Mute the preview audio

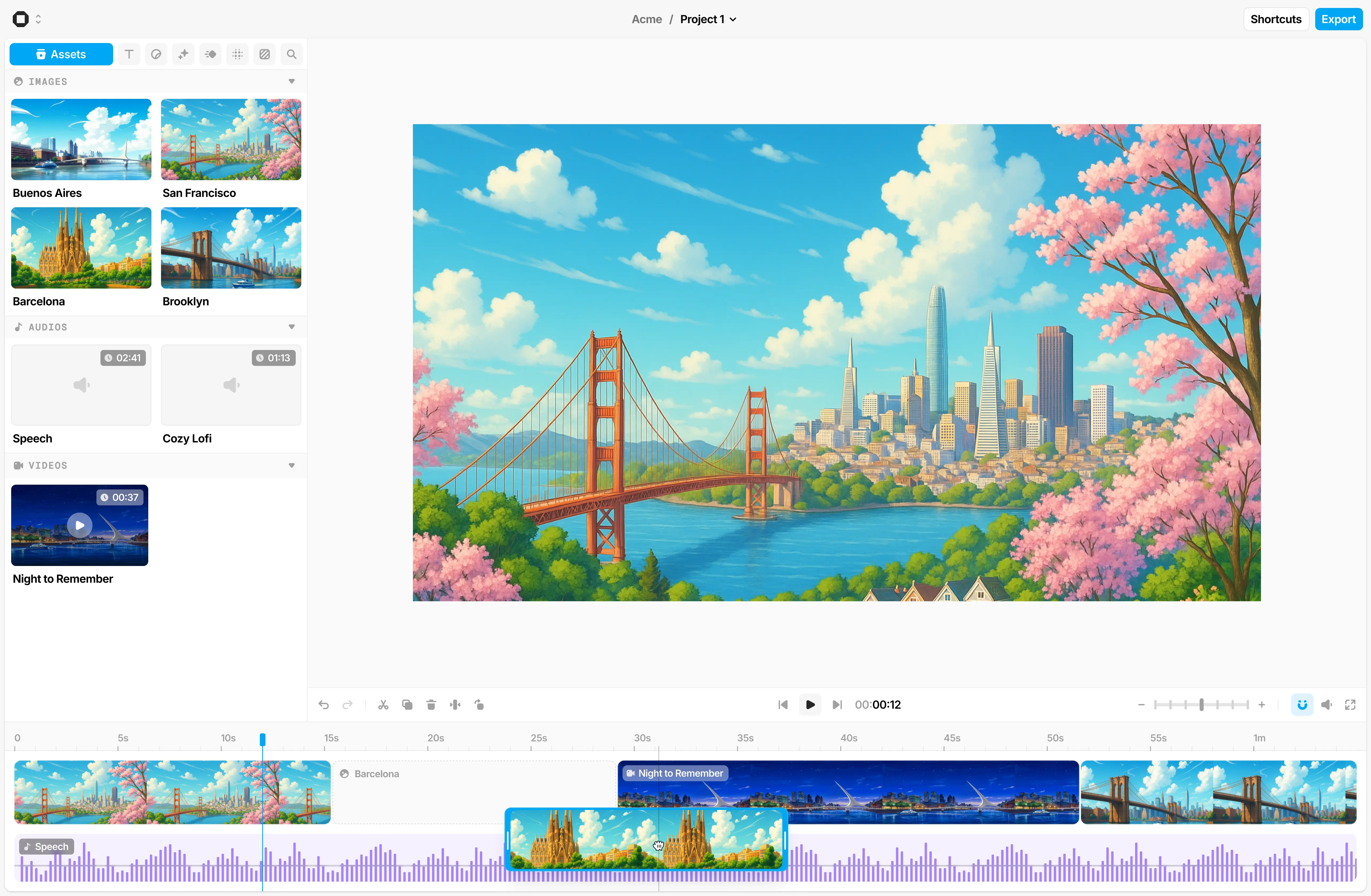1327,705
